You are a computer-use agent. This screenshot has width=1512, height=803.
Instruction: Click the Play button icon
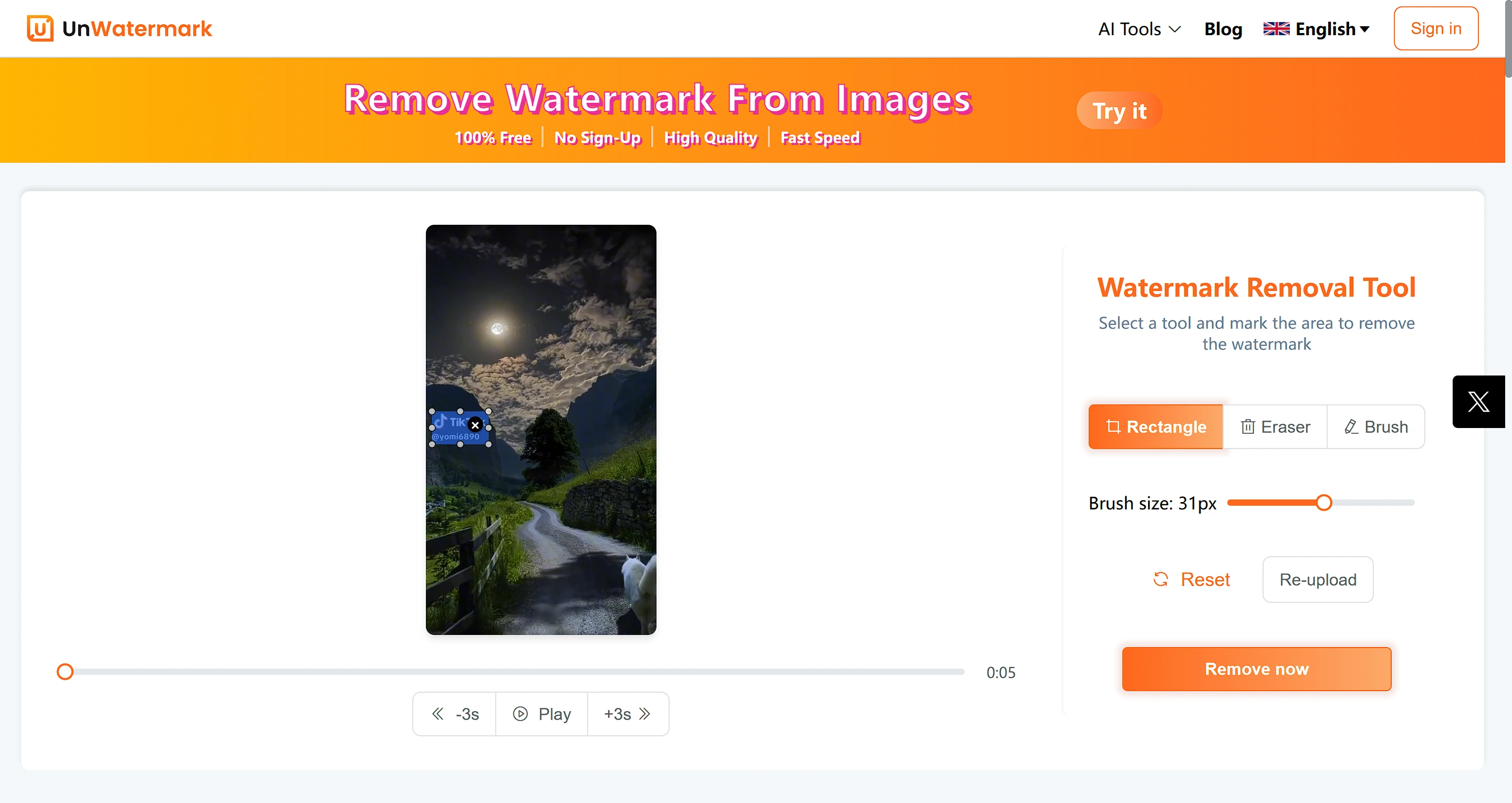[520, 714]
